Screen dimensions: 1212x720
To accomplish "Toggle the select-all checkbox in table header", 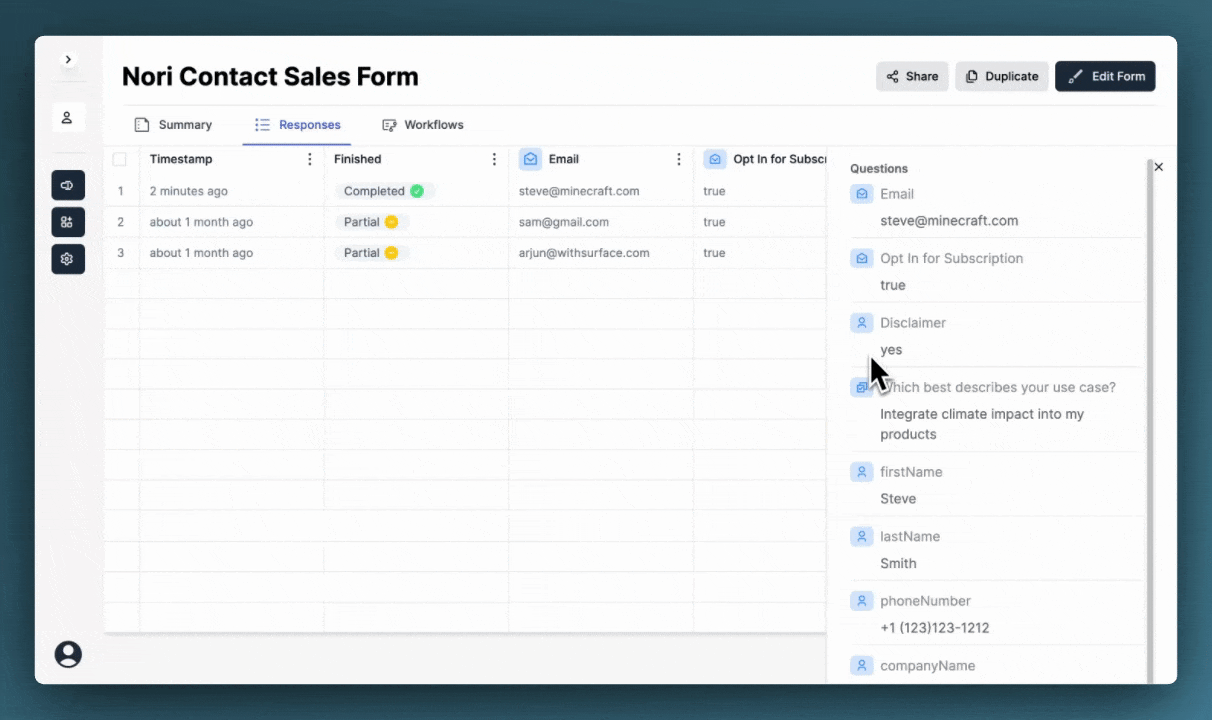I will click(120, 159).
